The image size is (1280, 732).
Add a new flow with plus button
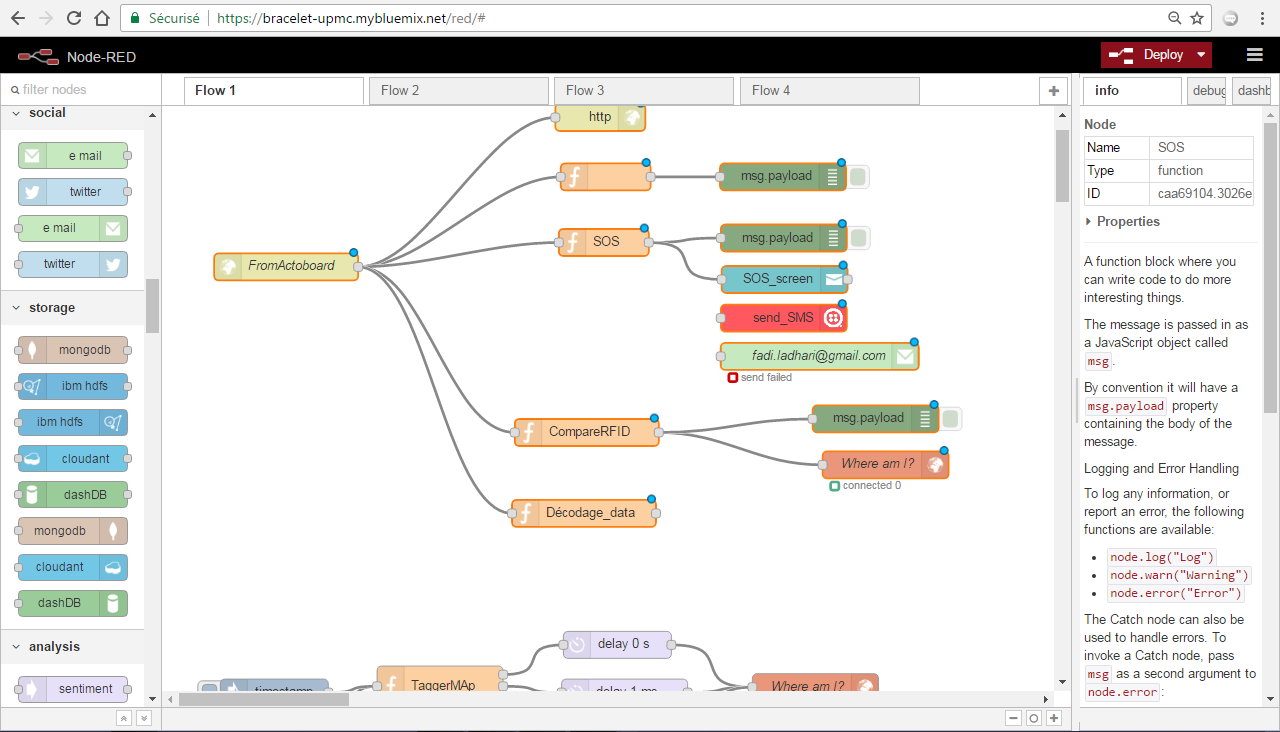[1053, 90]
